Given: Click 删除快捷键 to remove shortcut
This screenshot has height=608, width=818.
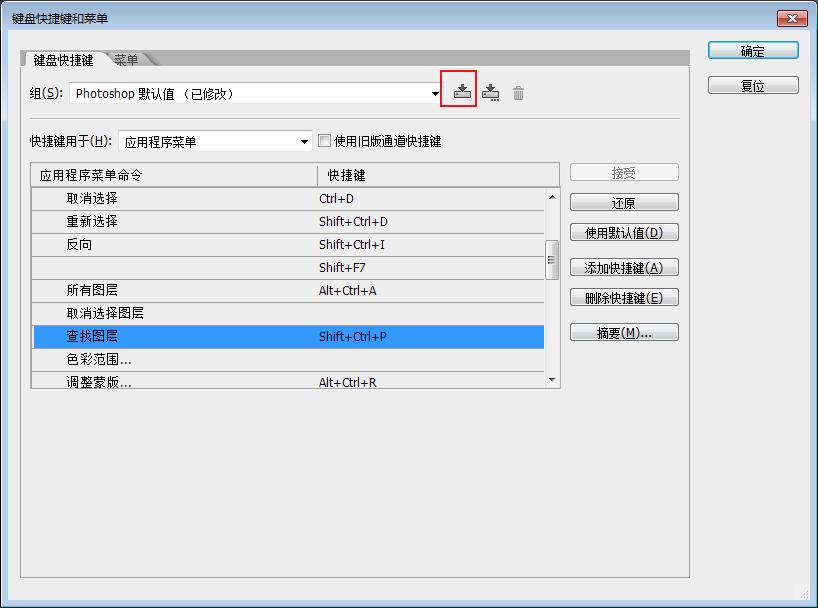Looking at the screenshot, I should pos(623,296).
